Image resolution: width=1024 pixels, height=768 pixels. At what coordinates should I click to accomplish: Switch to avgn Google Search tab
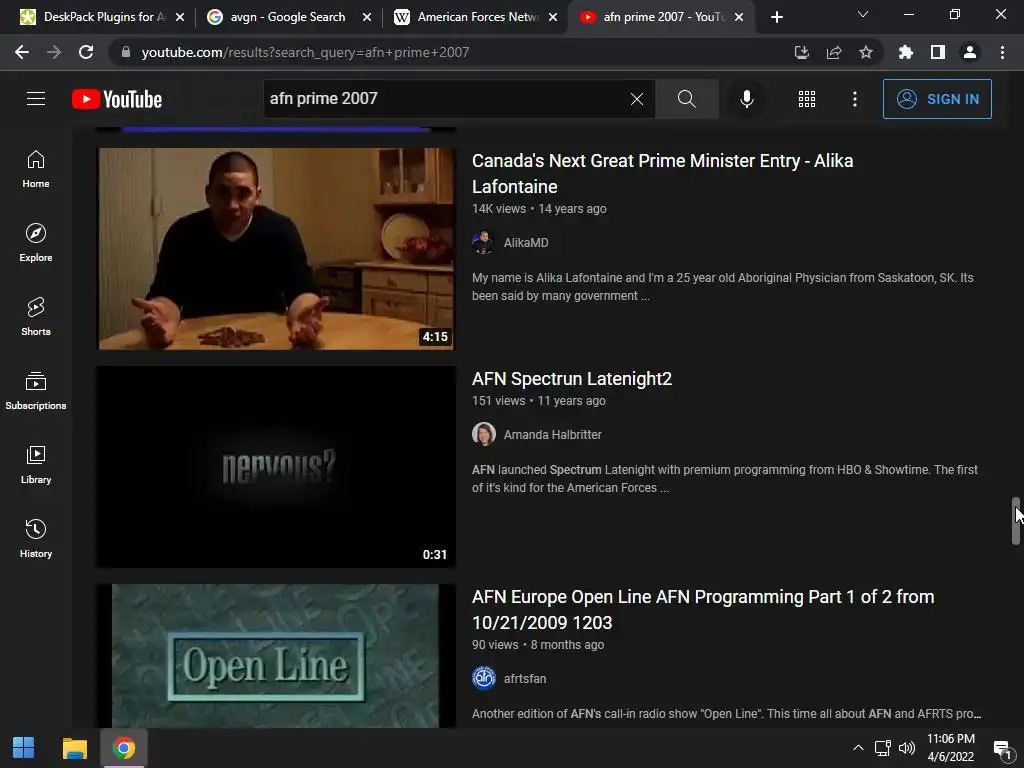pos(287,17)
